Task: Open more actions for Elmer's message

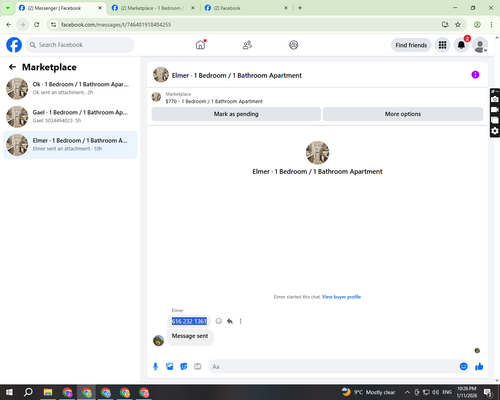Action: 240,321
